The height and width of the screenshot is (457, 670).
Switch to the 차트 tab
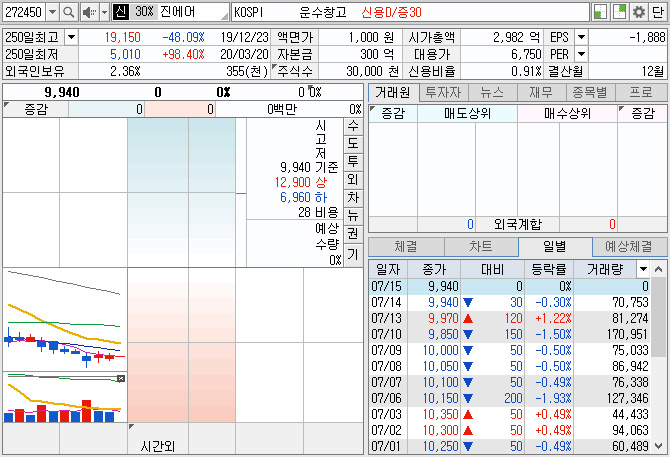click(481, 246)
